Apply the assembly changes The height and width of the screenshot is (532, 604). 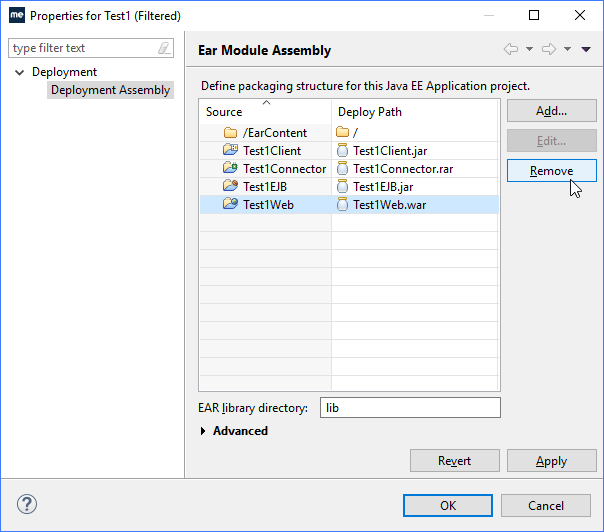click(x=551, y=461)
